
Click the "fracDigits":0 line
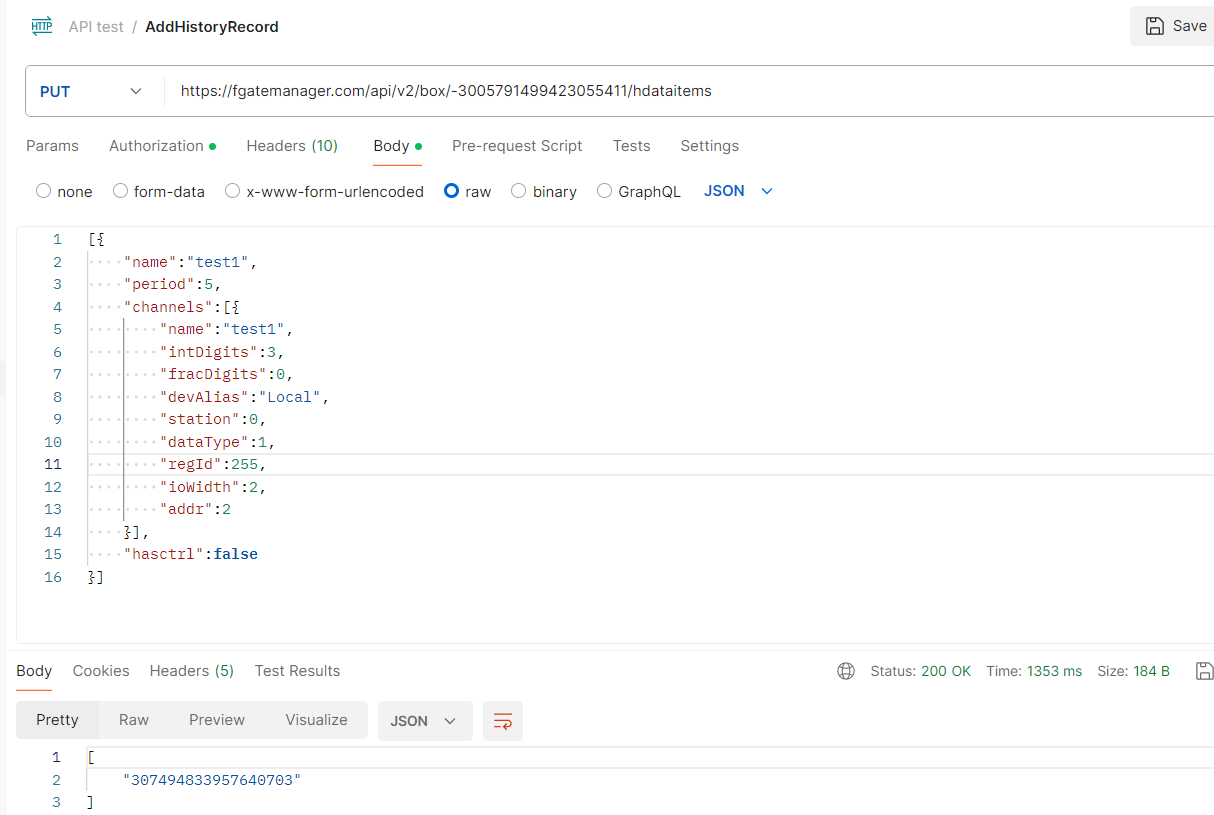[x=226, y=375]
